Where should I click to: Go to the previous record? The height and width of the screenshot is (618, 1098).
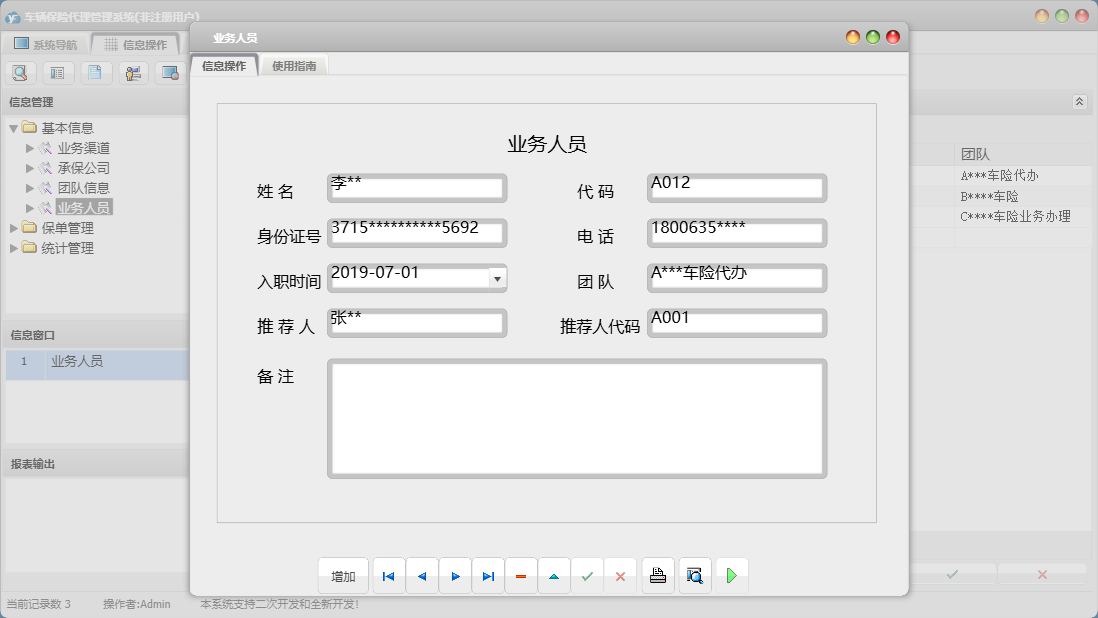(x=421, y=575)
